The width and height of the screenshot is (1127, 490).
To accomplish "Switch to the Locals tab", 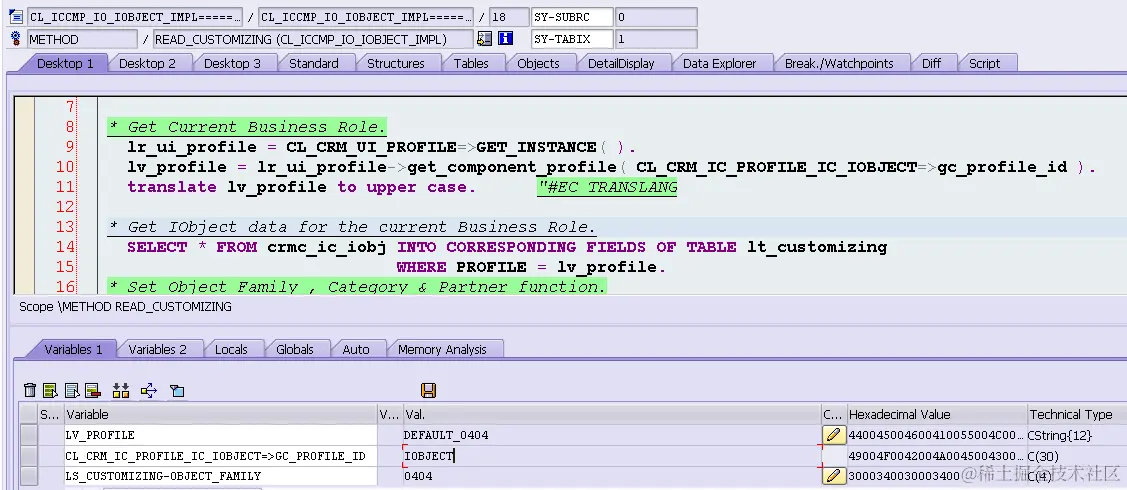I will coord(231,349).
